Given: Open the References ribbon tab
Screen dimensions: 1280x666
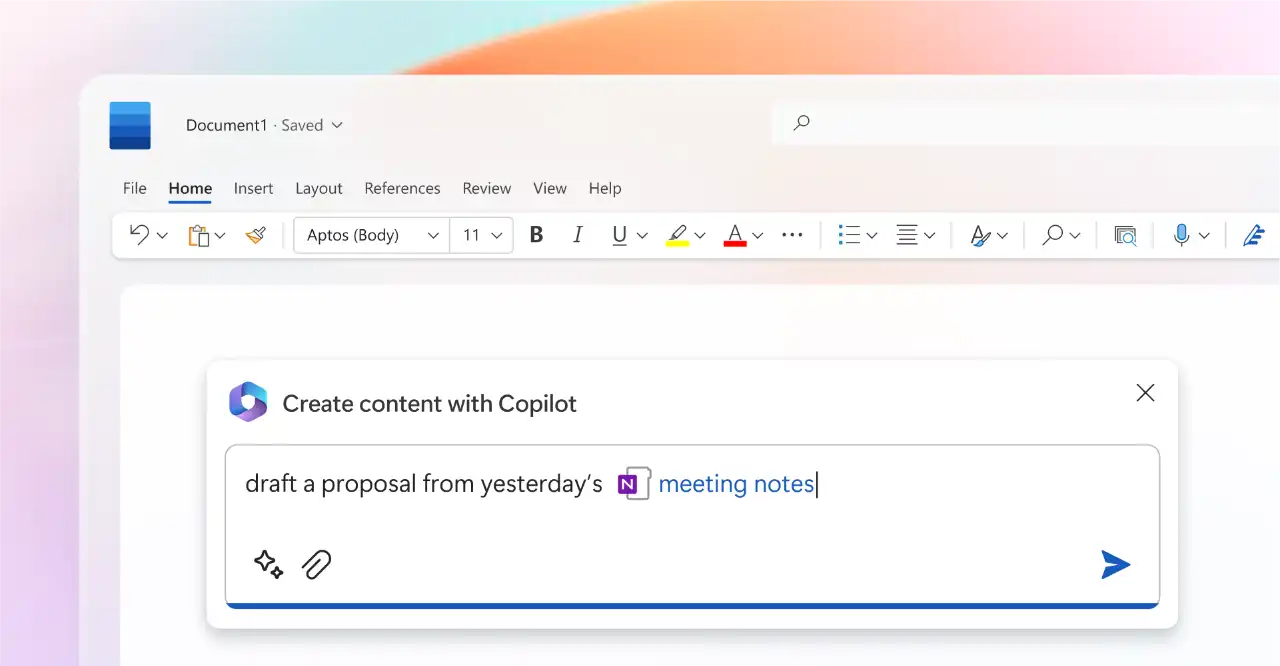Looking at the screenshot, I should (402, 188).
